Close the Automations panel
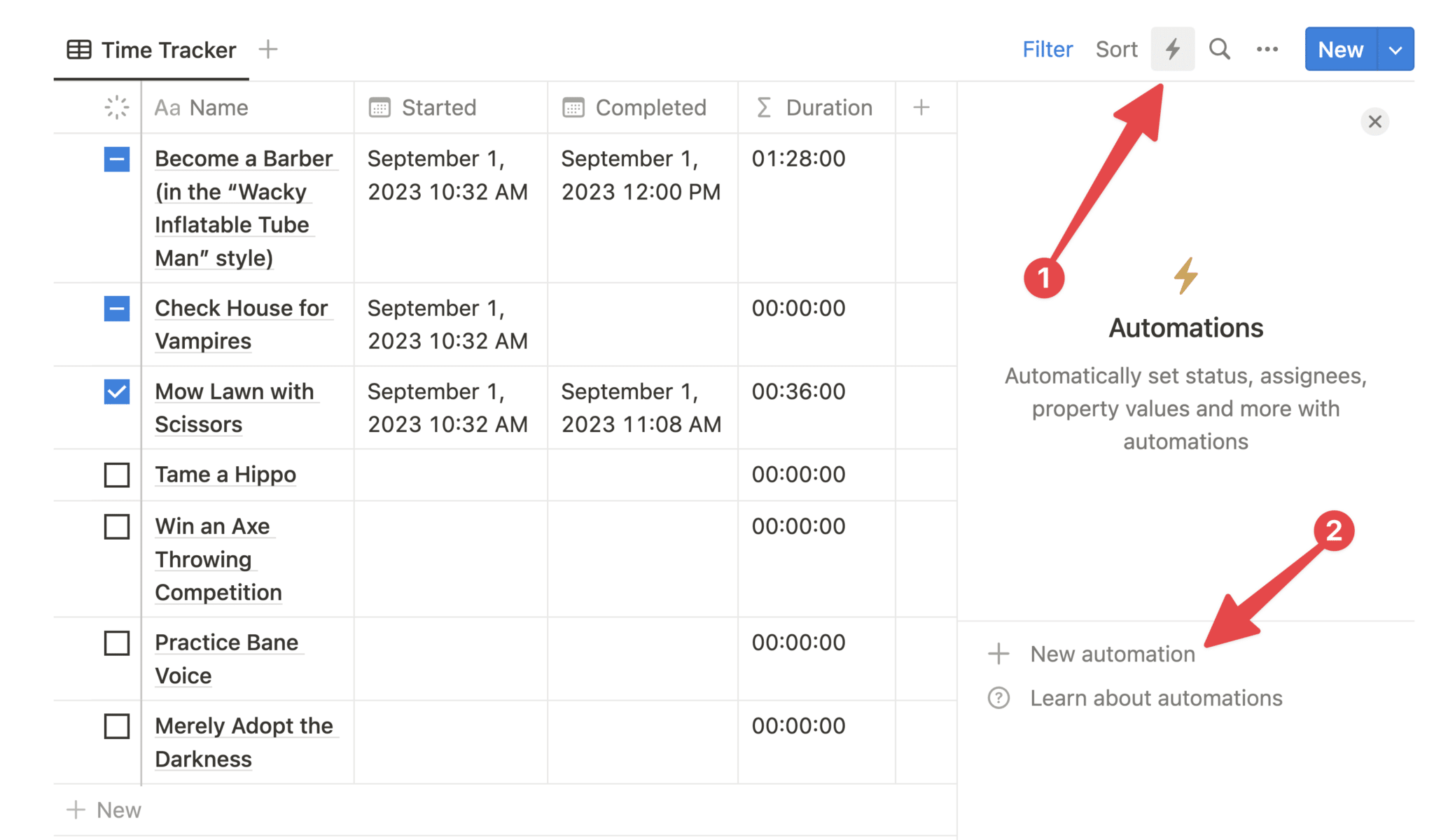The image size is (1434, 840). 1374,121
